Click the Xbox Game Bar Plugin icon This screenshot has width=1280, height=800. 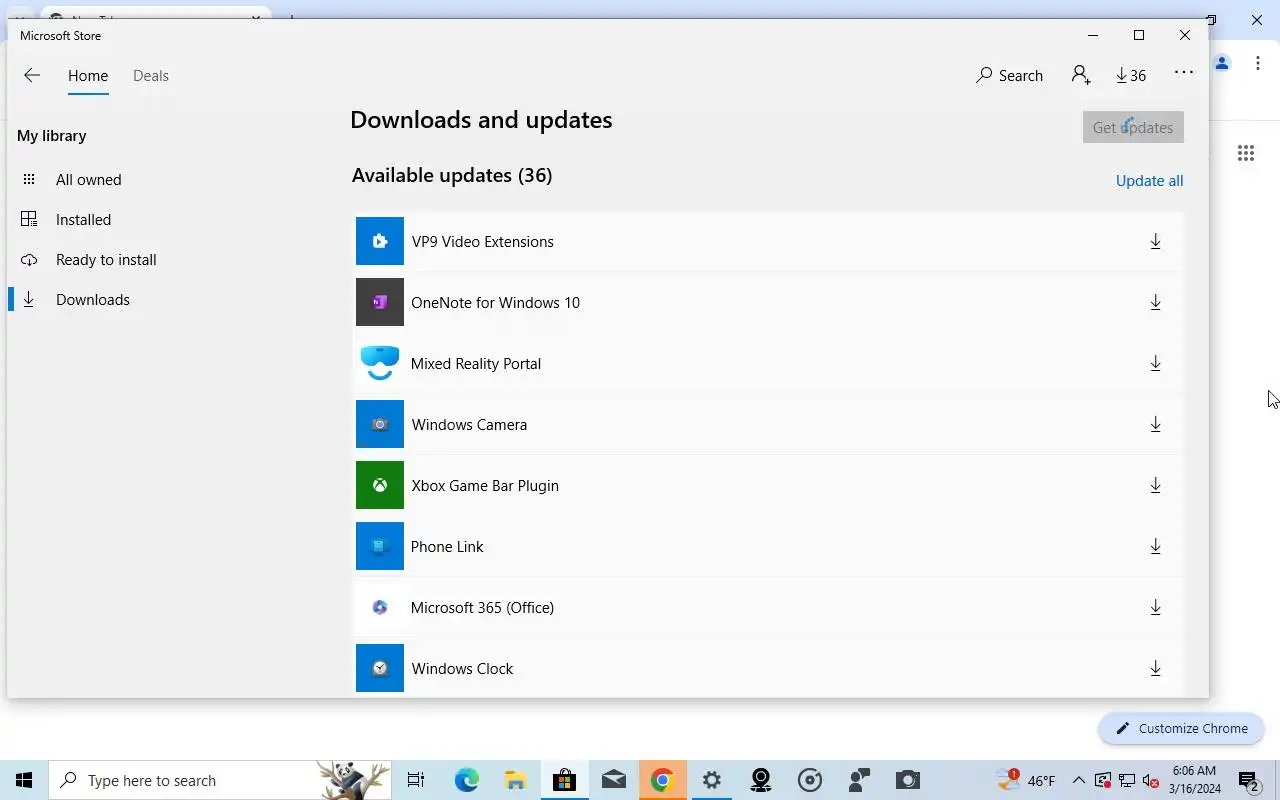(380, 485)
